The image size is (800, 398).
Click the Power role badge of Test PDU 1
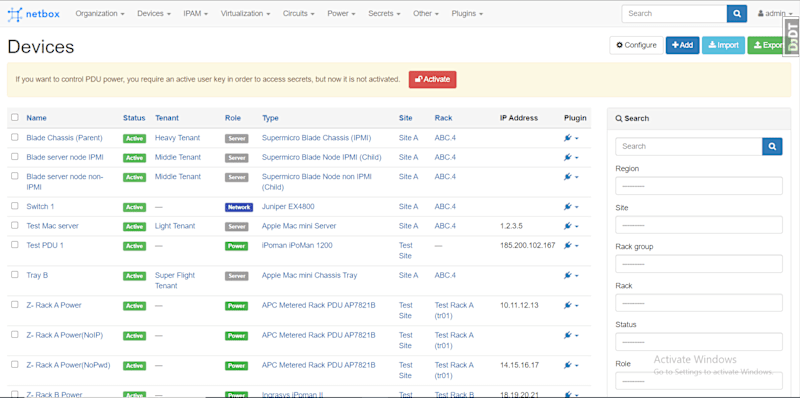coord(236,246)
